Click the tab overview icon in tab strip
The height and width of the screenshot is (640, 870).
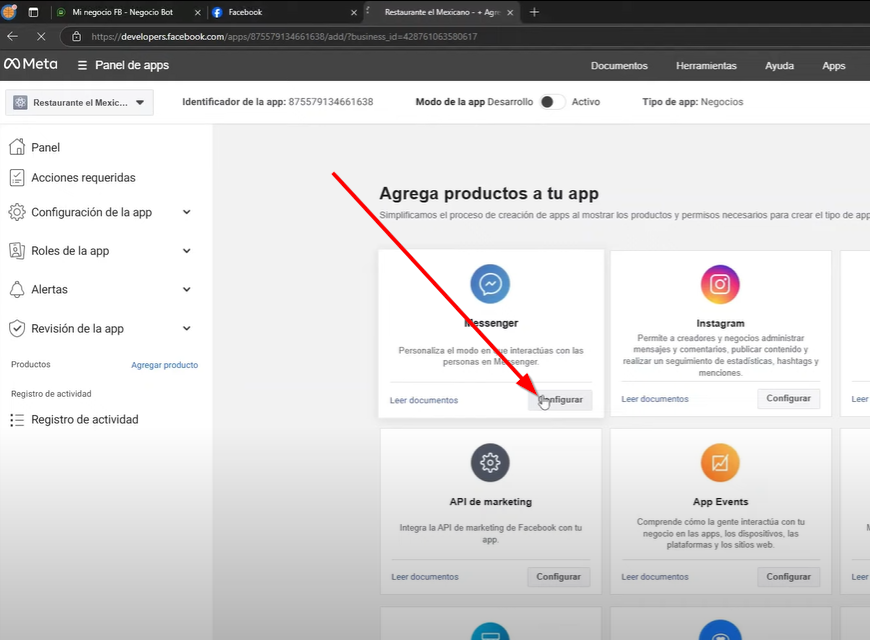tap(33, 12)
